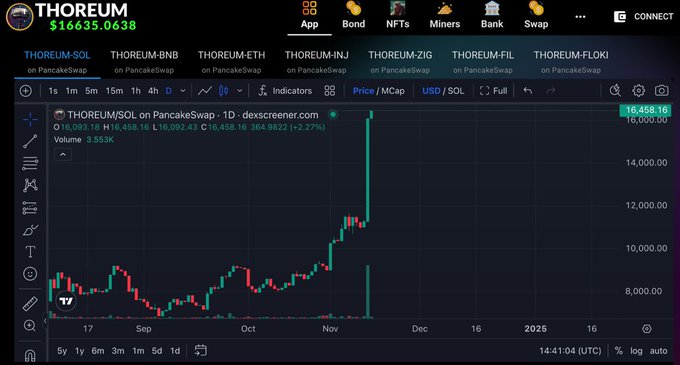Open the NFTs section icon
This screenshot has width=680, height=365.
coord(397,8)
